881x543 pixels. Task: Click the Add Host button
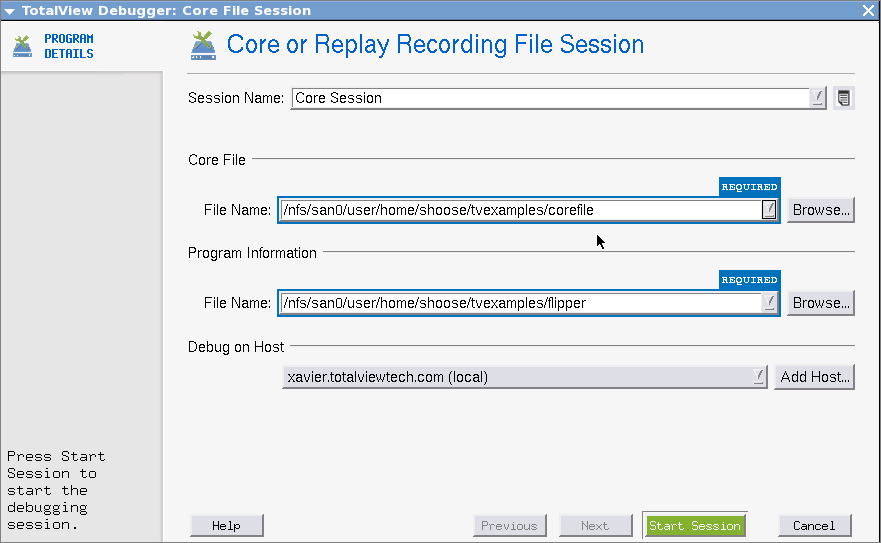pos(815,377)
